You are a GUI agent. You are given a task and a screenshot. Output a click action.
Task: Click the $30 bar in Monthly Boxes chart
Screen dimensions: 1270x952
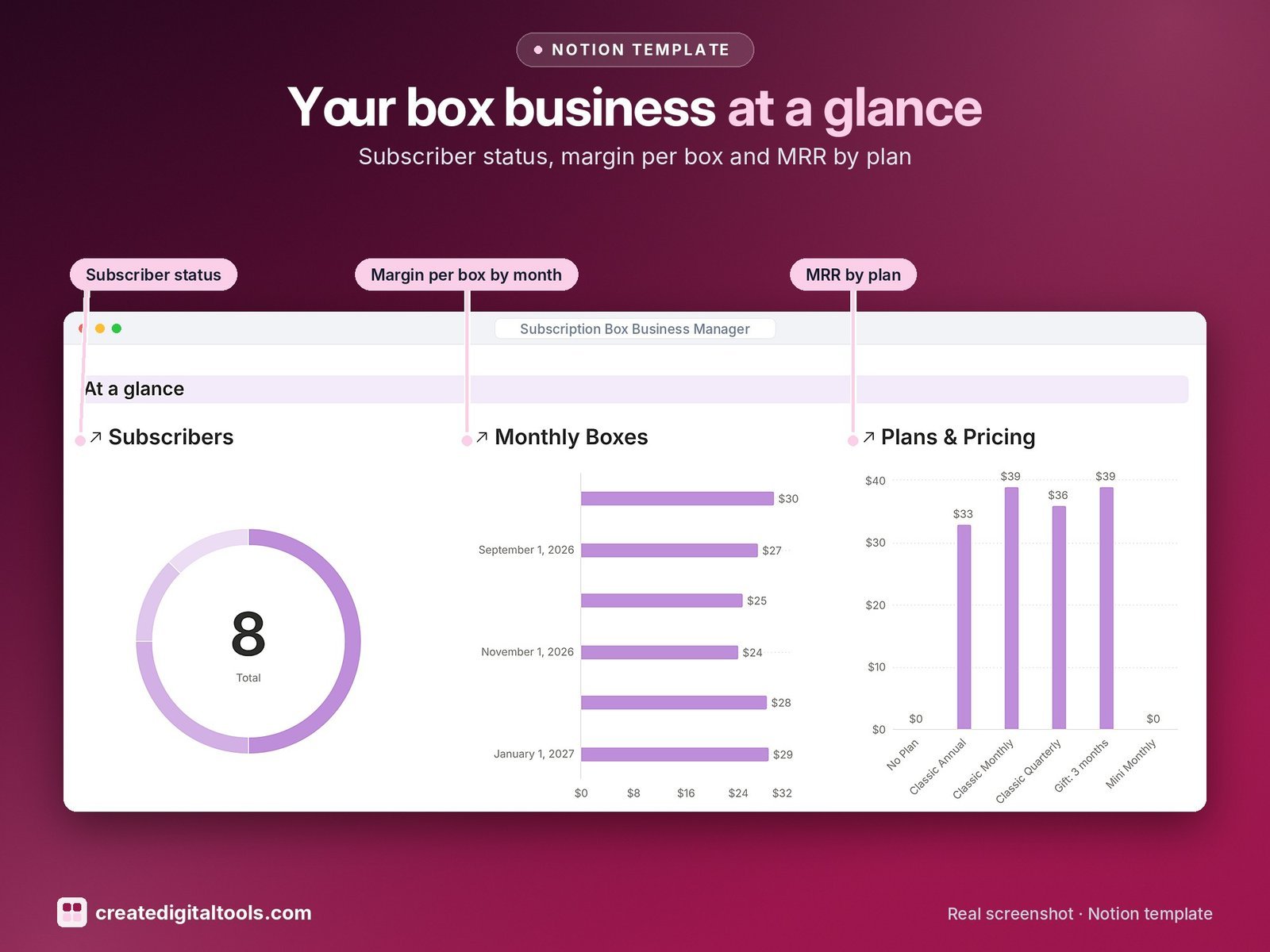coord(677,498)
